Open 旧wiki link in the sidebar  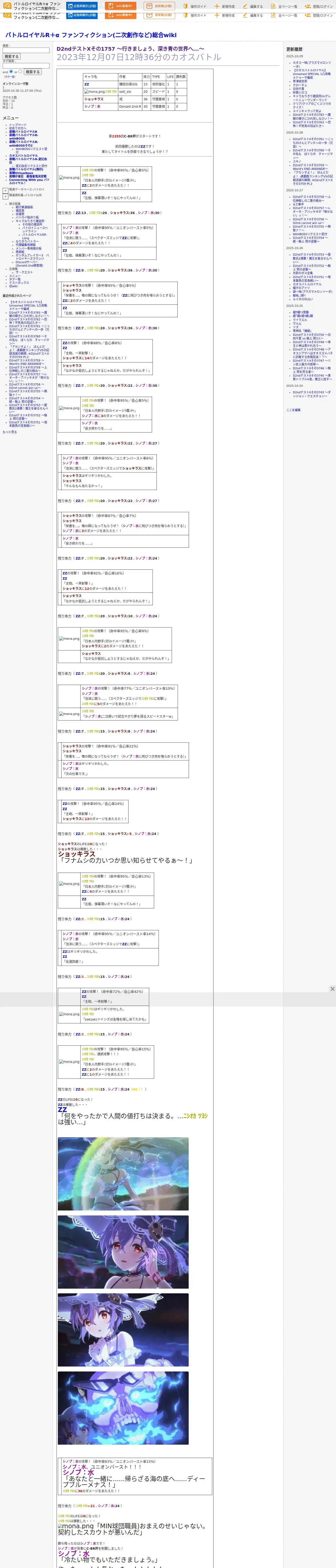click(13, 286)
